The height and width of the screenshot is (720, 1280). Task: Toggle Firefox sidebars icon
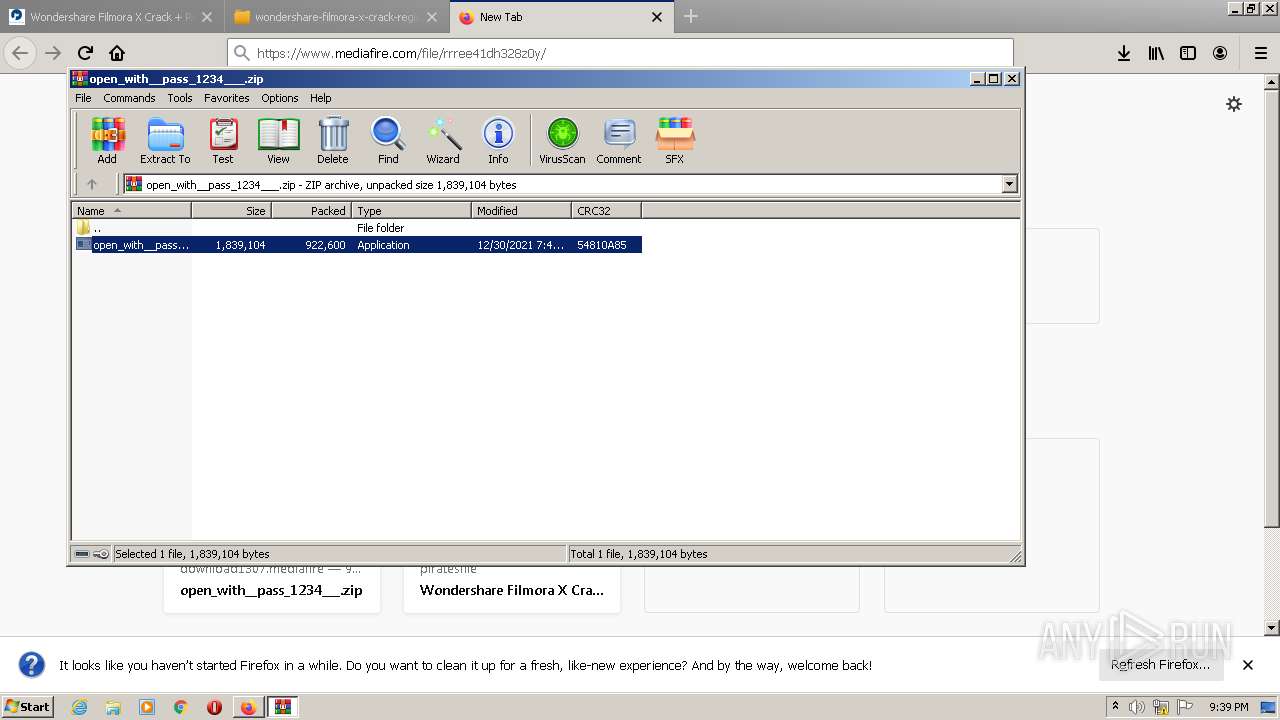pos(1188,53)
